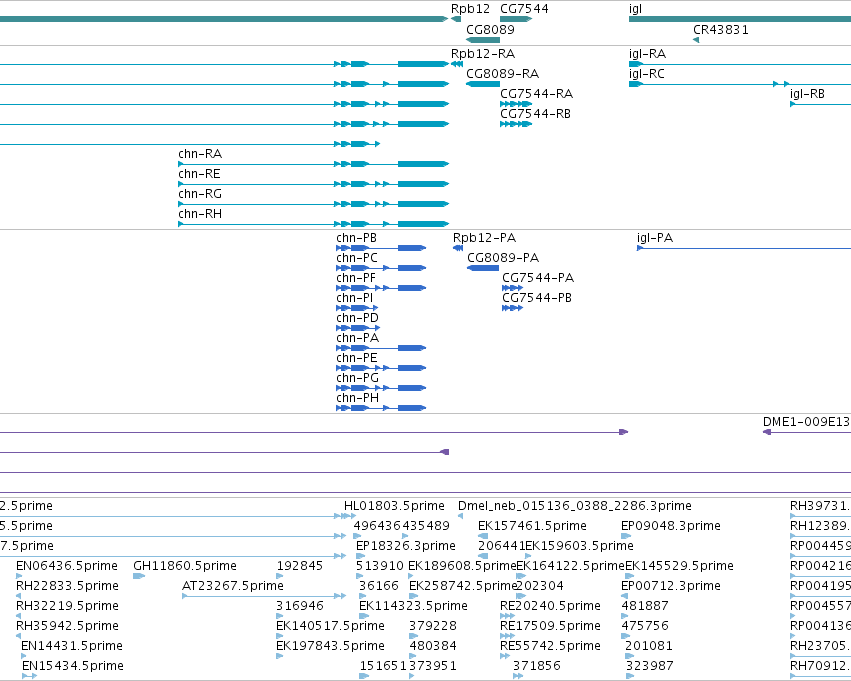
Task: Select the EN15434.5prime EST label
Action: pos(73,666)
